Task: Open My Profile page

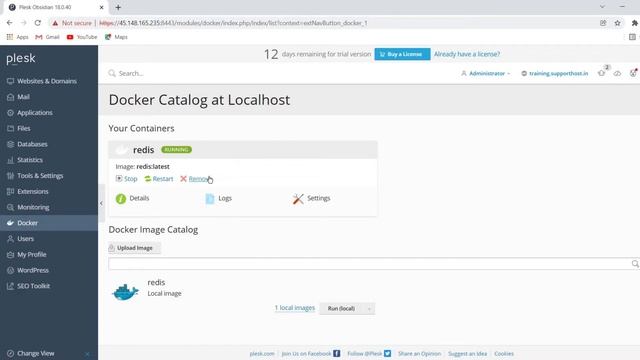Action: pos(27,254)
